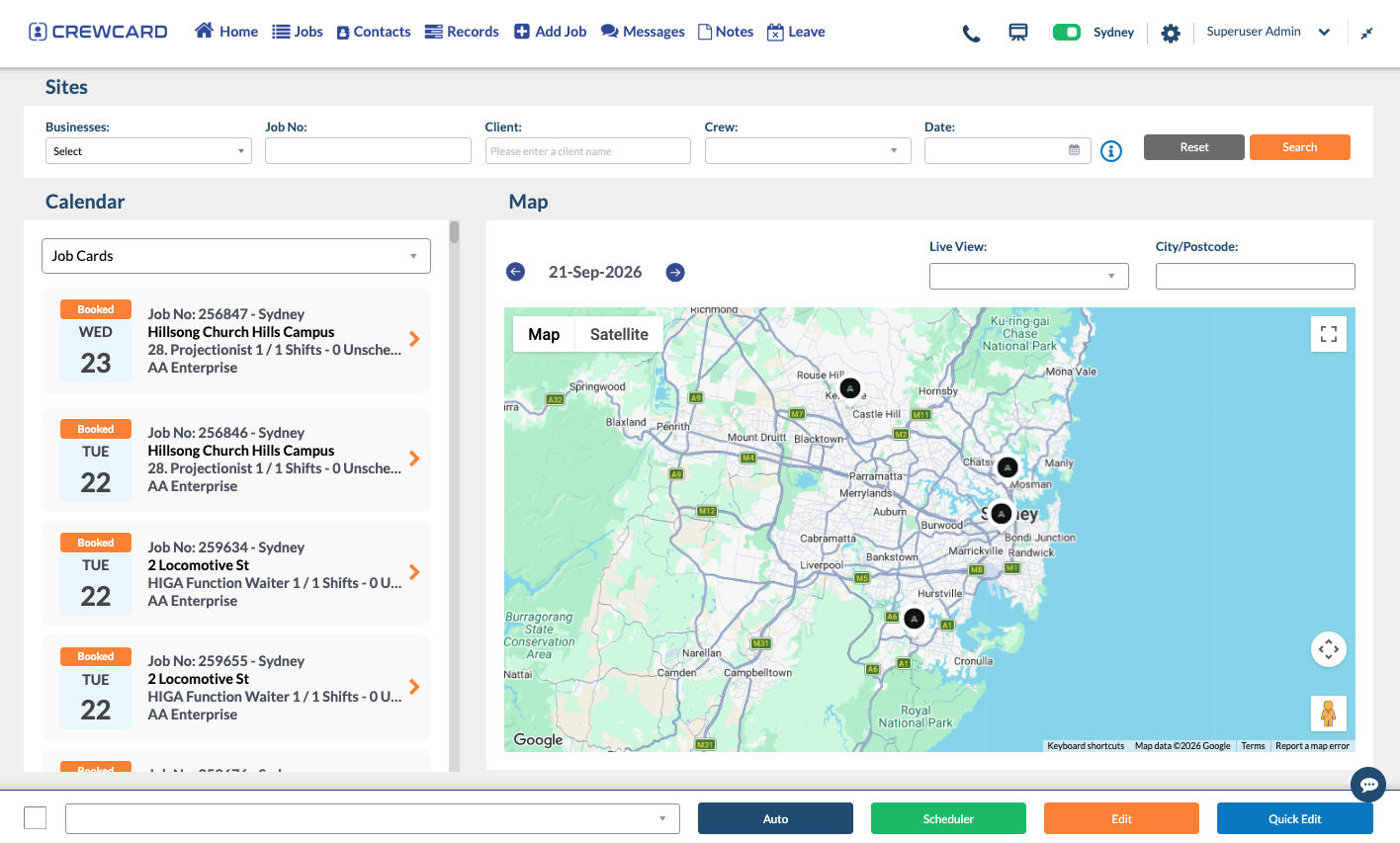Open the Jobs menu
Screen dimensions: 1400x843
pos(298,32)
